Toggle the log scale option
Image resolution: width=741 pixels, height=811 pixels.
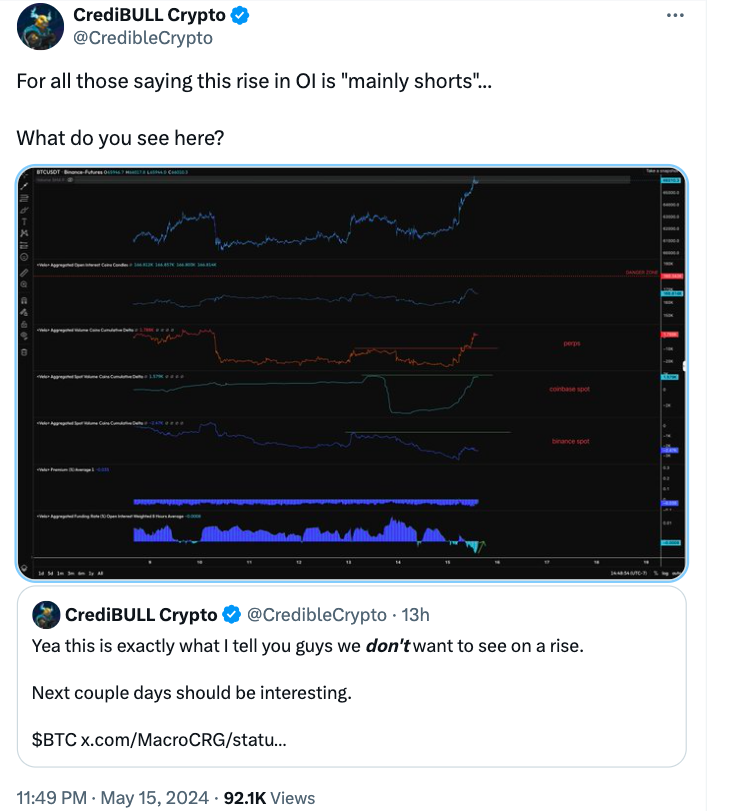coord(665,573)
